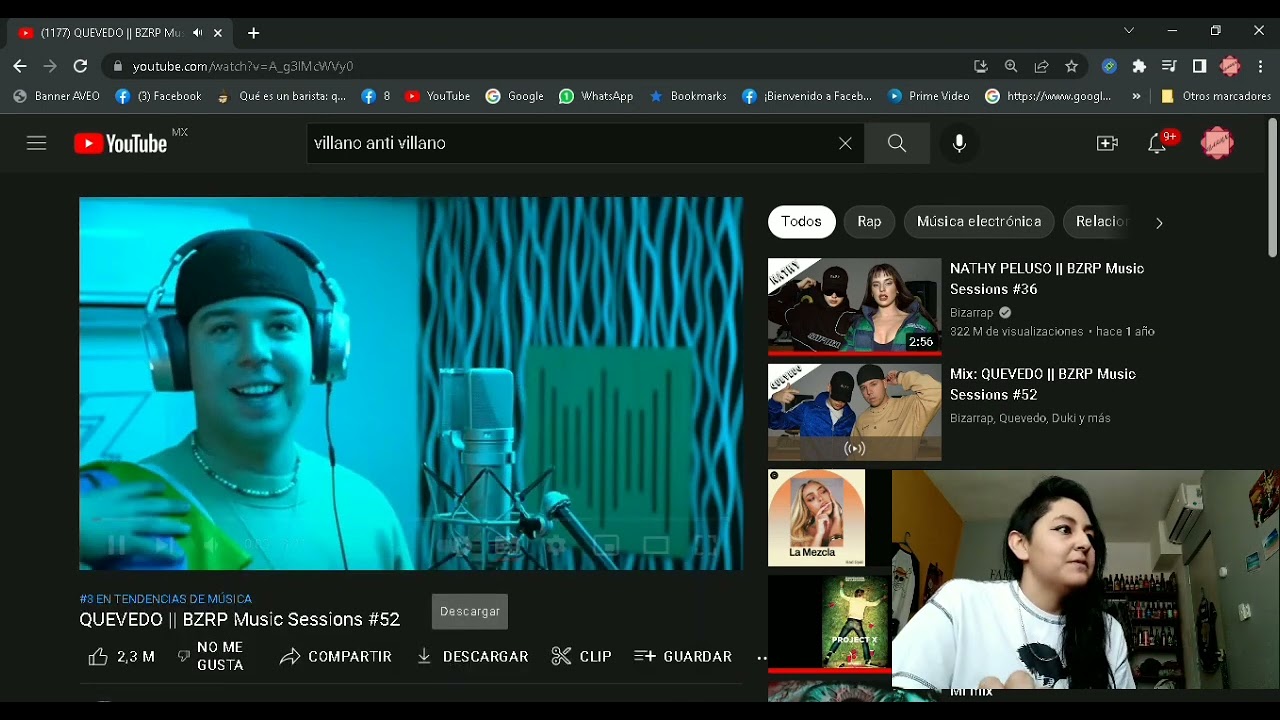Dislike the video with NO ME GUSTA
The image size is (1280, 720).
pos(211,656)
